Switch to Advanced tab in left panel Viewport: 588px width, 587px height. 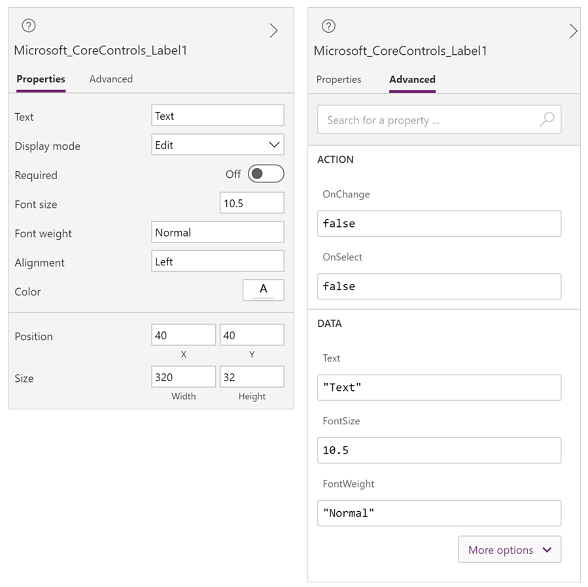click(111, 79)
